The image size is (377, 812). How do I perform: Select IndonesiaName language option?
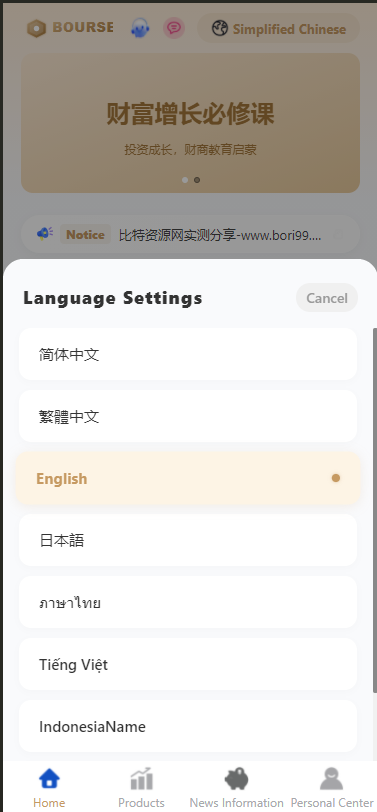188,726
